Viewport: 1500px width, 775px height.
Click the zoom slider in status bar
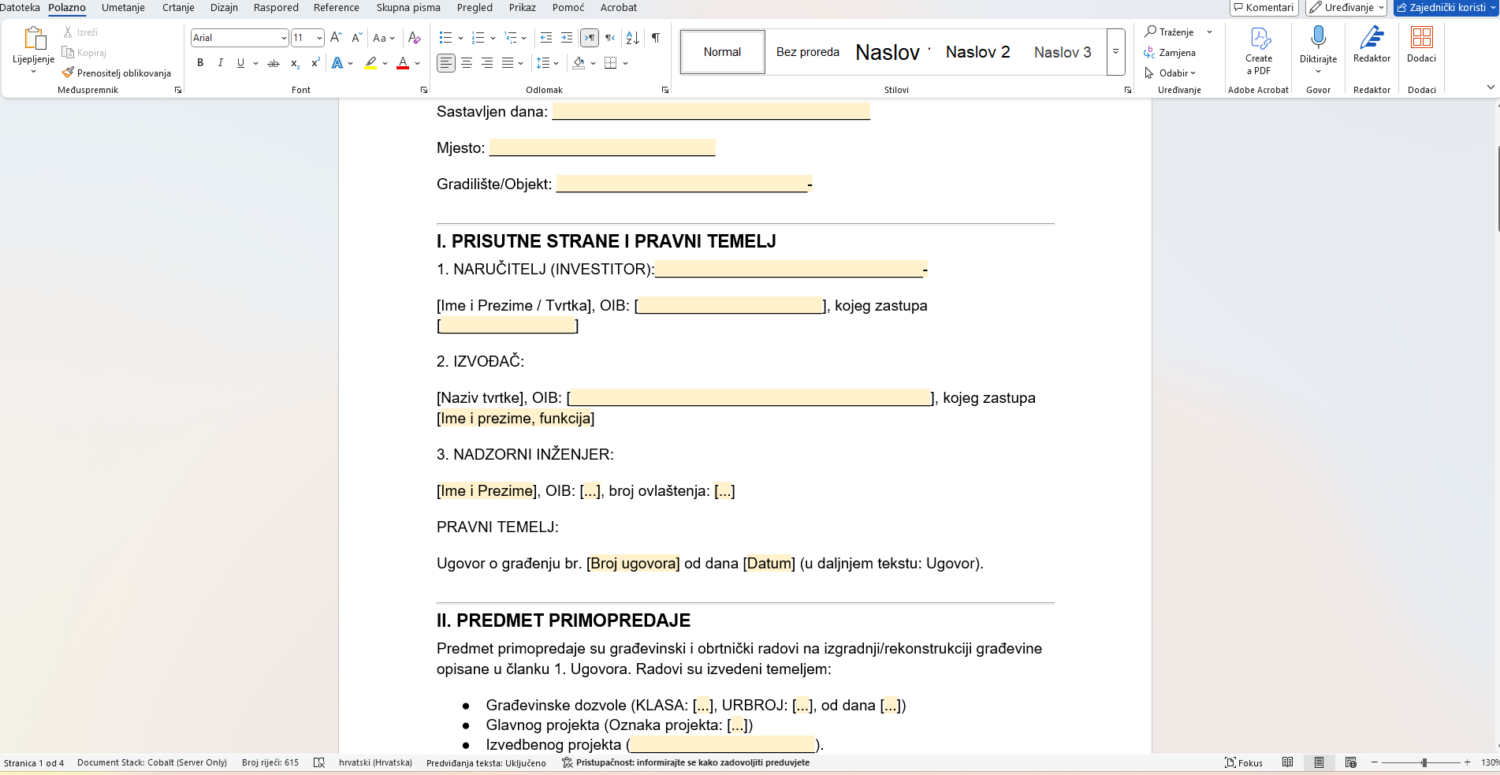1425,763
